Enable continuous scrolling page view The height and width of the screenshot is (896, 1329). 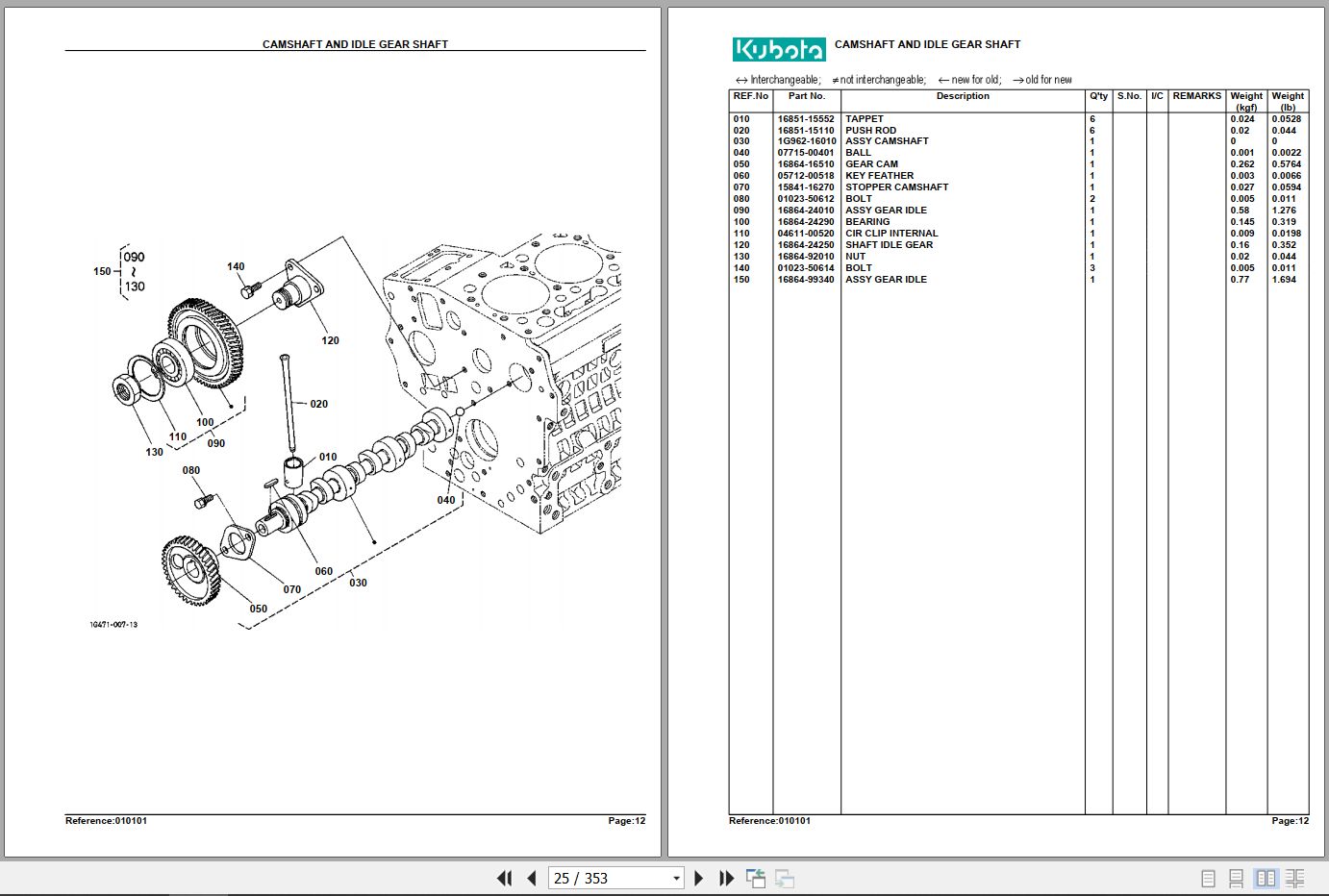coord(1237,878)
